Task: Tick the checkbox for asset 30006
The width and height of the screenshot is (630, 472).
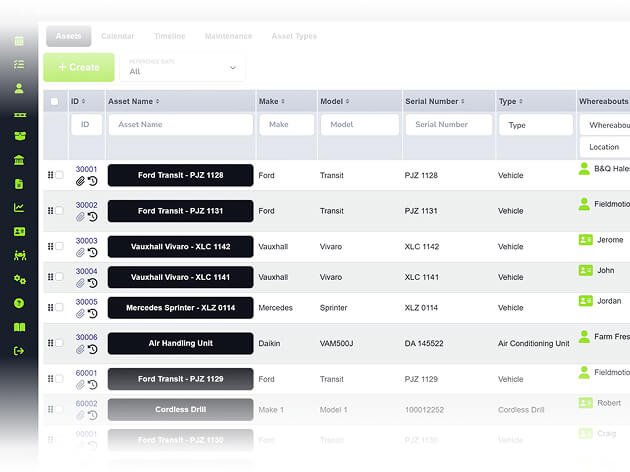Action: coord(59,343)
